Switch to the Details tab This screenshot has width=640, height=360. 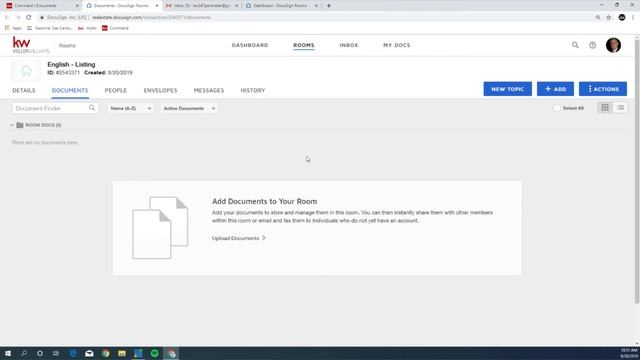coord(24,90)
